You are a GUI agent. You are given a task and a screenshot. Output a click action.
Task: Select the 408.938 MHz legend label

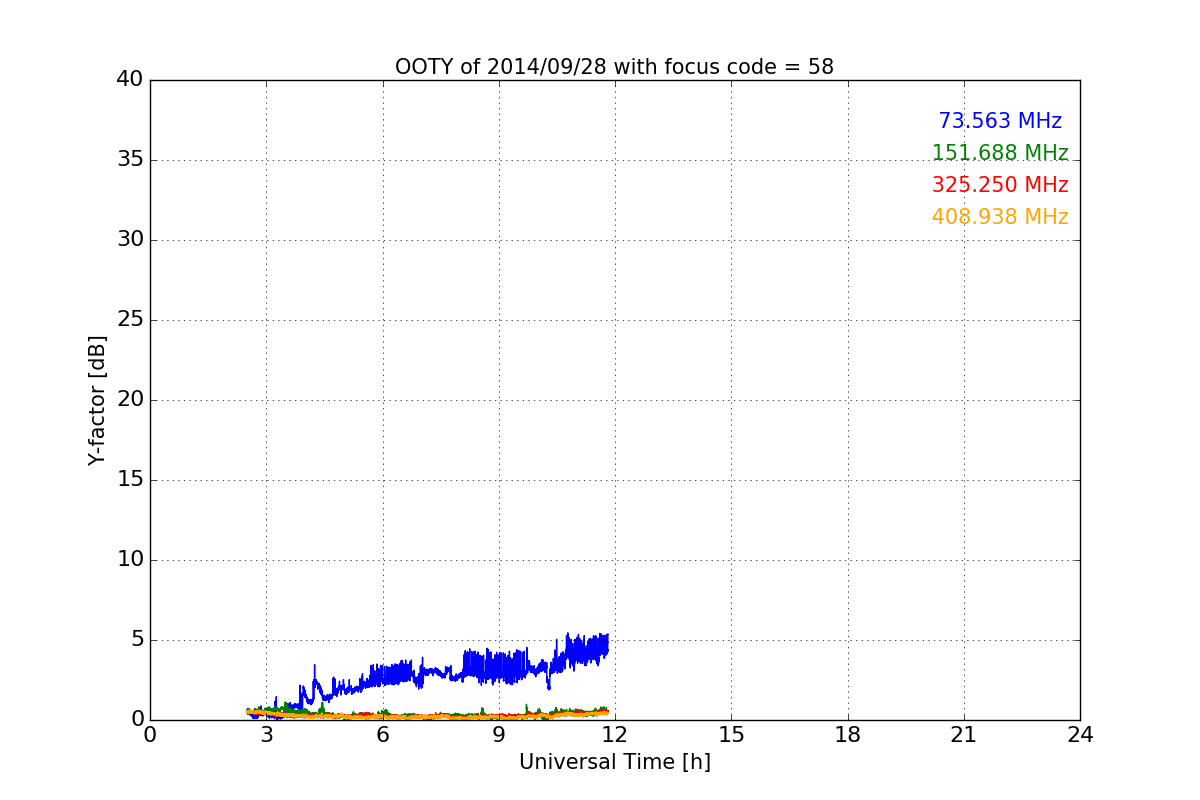(1000, 217)
